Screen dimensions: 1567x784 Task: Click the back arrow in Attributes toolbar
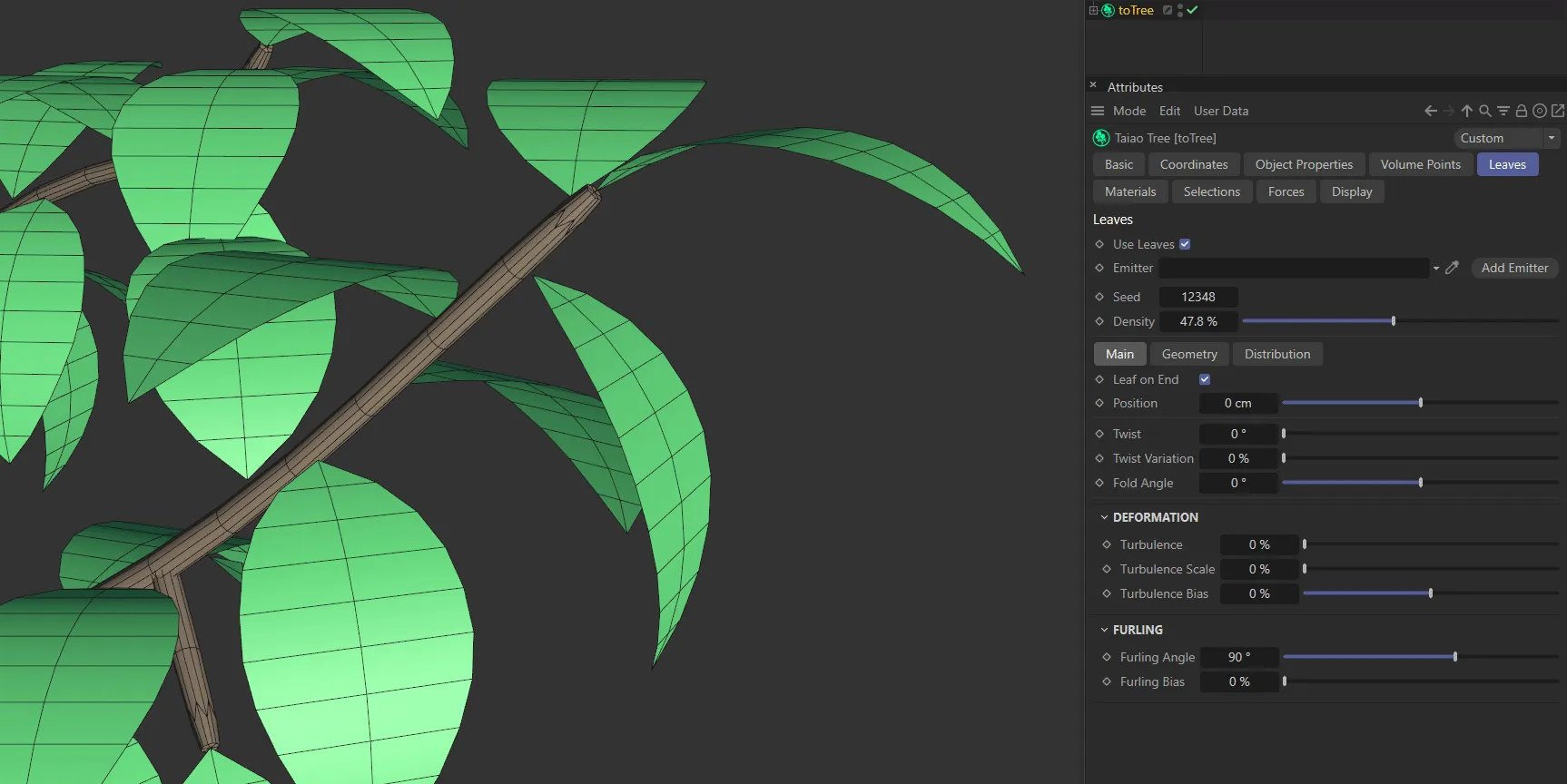point(1431,111)
